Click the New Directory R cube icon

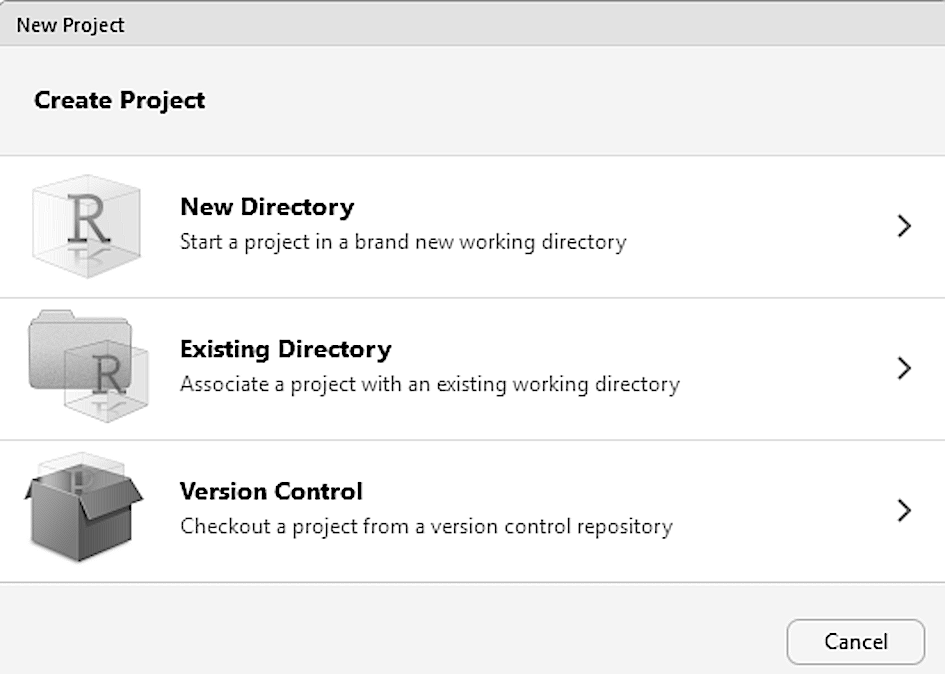pyautogui.click(x=86, y=225)
